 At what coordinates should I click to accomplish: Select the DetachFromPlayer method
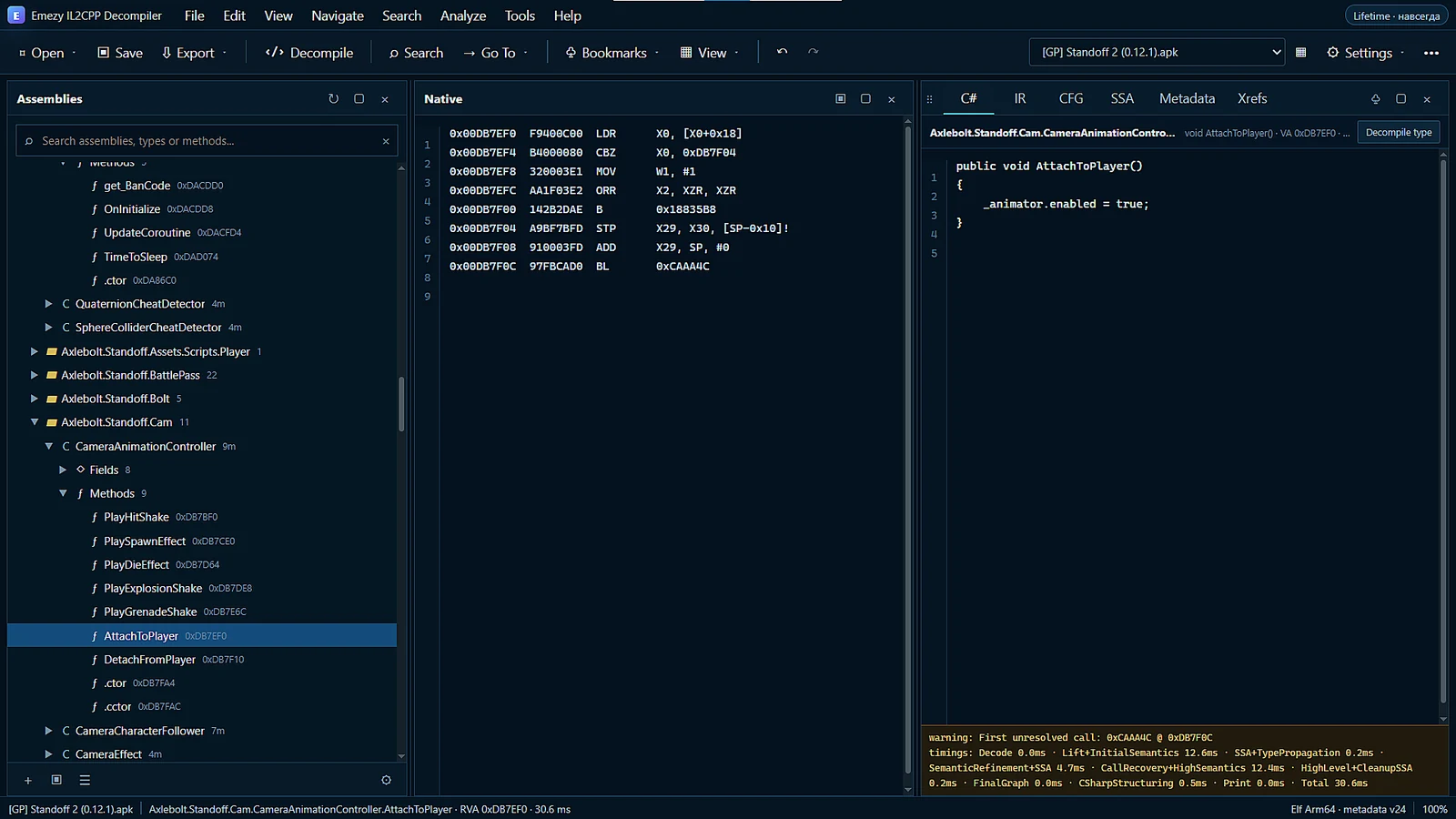point(202,660)
